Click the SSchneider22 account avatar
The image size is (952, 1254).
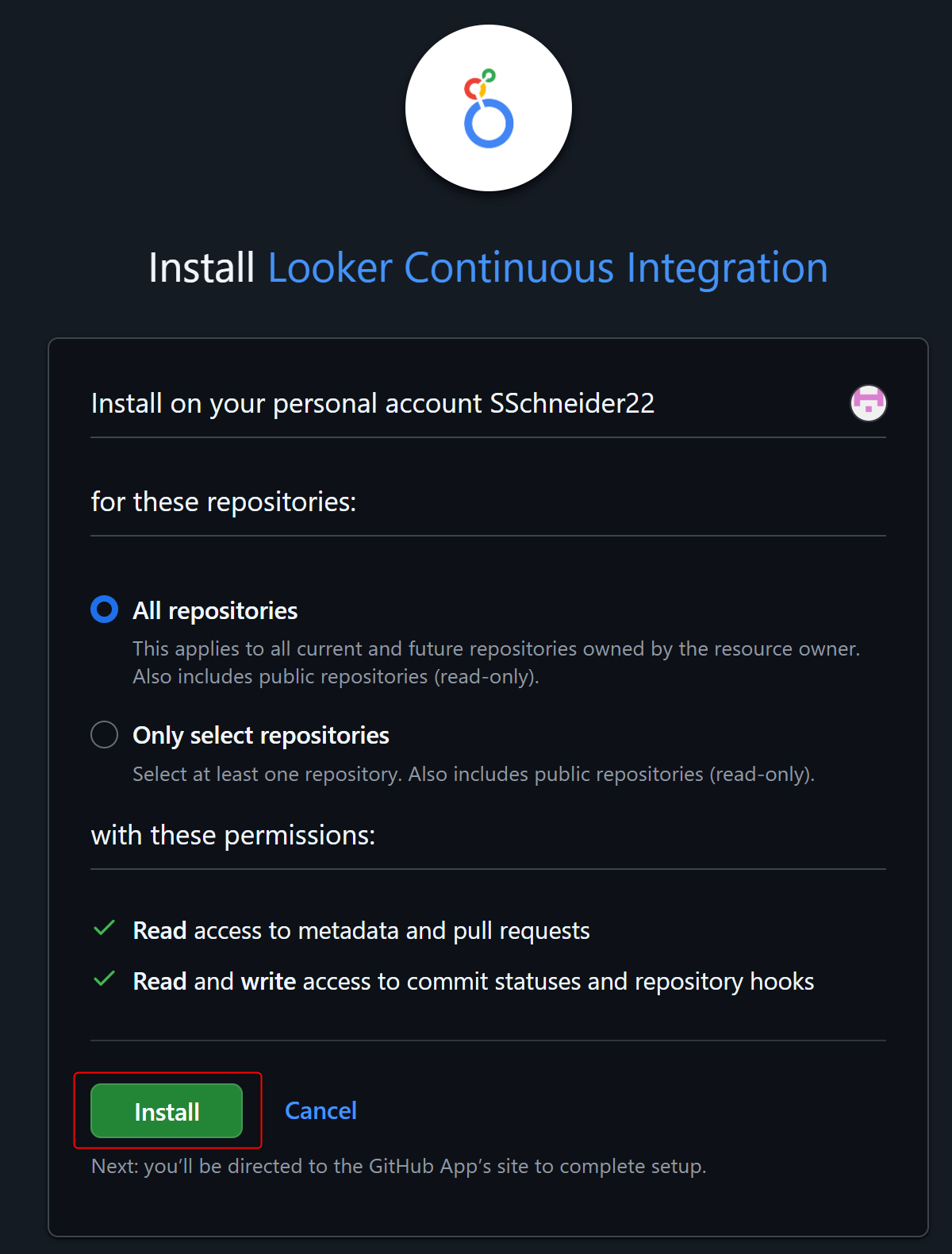pyautogui.click(x=869, y=403)
